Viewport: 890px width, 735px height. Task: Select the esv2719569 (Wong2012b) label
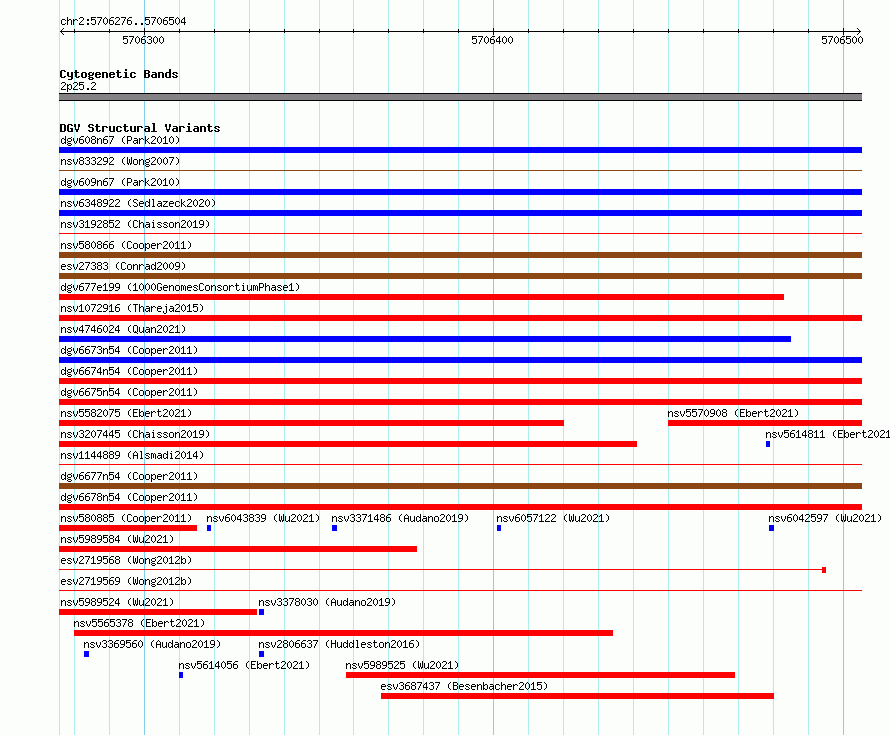coord(126,581)
